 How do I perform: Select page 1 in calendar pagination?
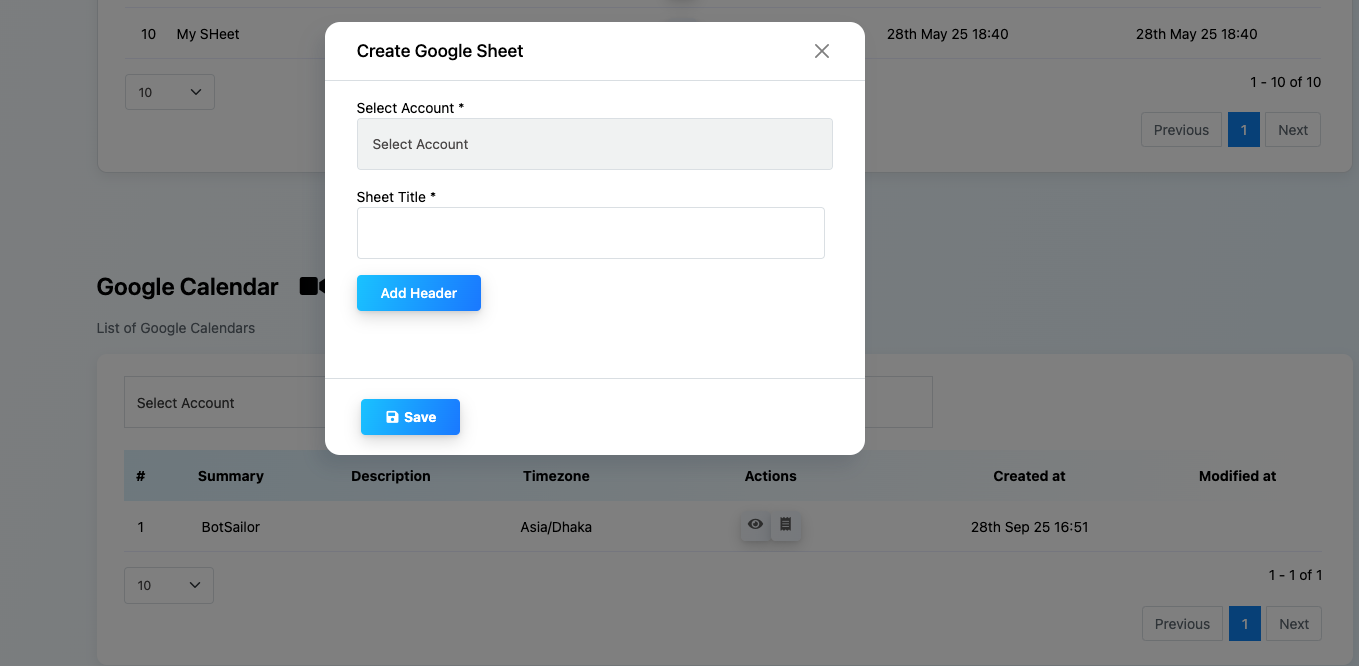click(x=1244, y=624)
